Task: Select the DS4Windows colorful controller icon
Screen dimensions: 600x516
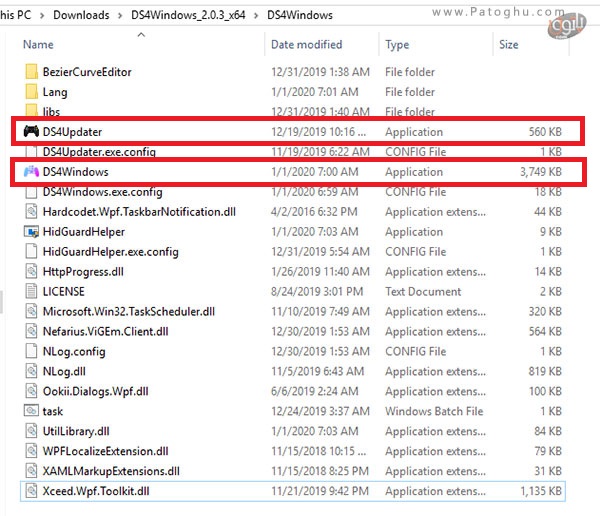Action: click(x=31, y=171)
